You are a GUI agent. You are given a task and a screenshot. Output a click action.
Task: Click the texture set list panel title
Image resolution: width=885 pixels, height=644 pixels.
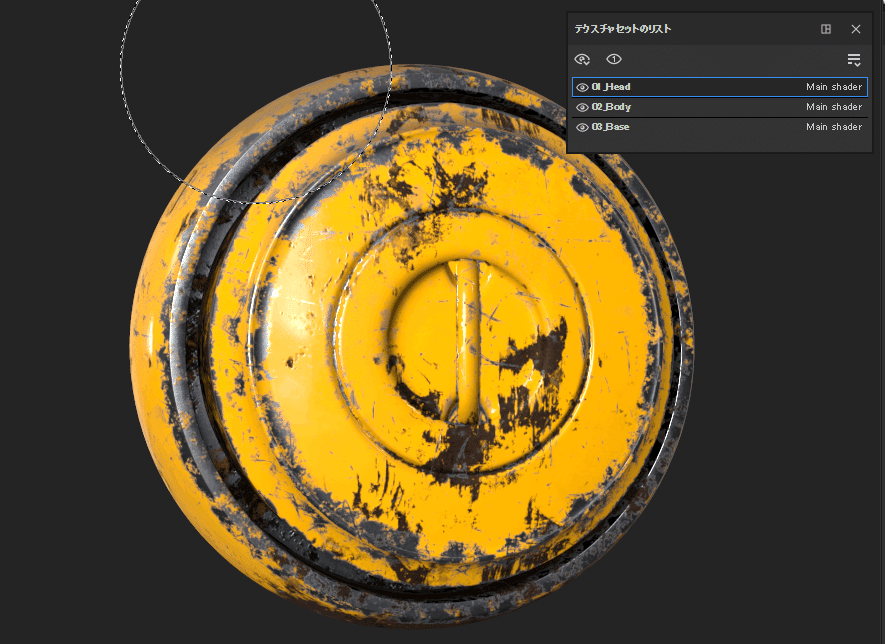click(623, 29)
